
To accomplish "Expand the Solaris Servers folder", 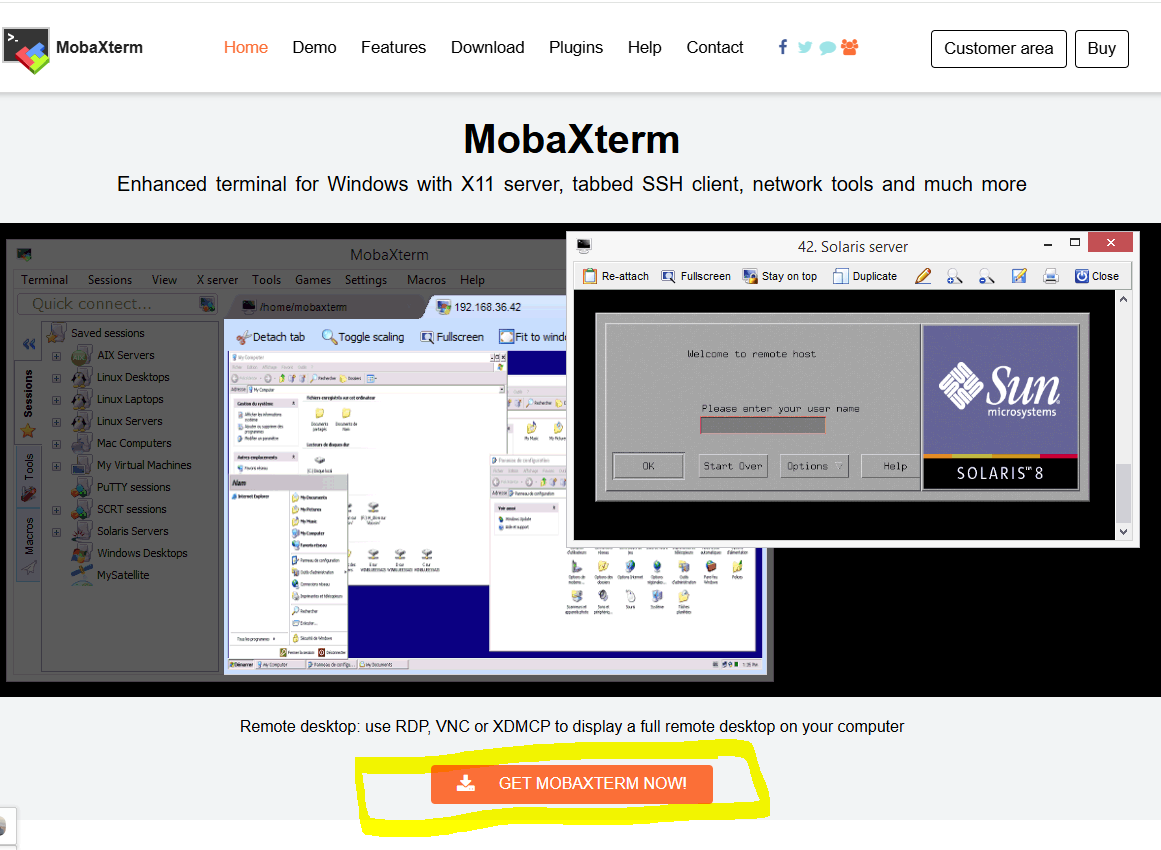I will (56, 532).
